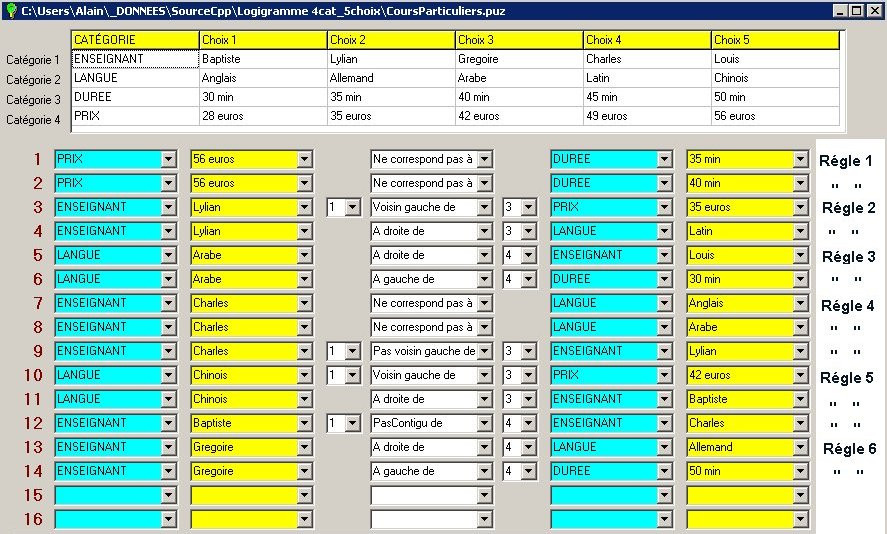Click the Choix 3 column header
Viewport: 887px width, 534px height.
tap(519, 40)
